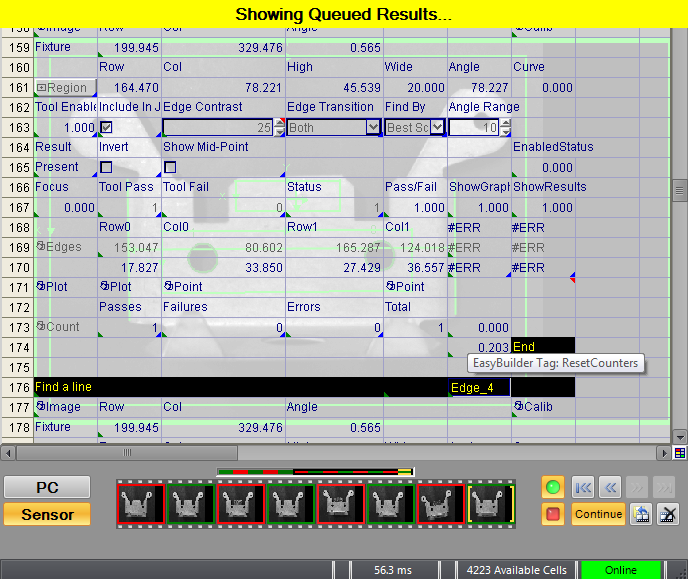Select the first red-bordered filmstrip thumbnail
Viewport: 688px width, 579px height.
point(141,502)
